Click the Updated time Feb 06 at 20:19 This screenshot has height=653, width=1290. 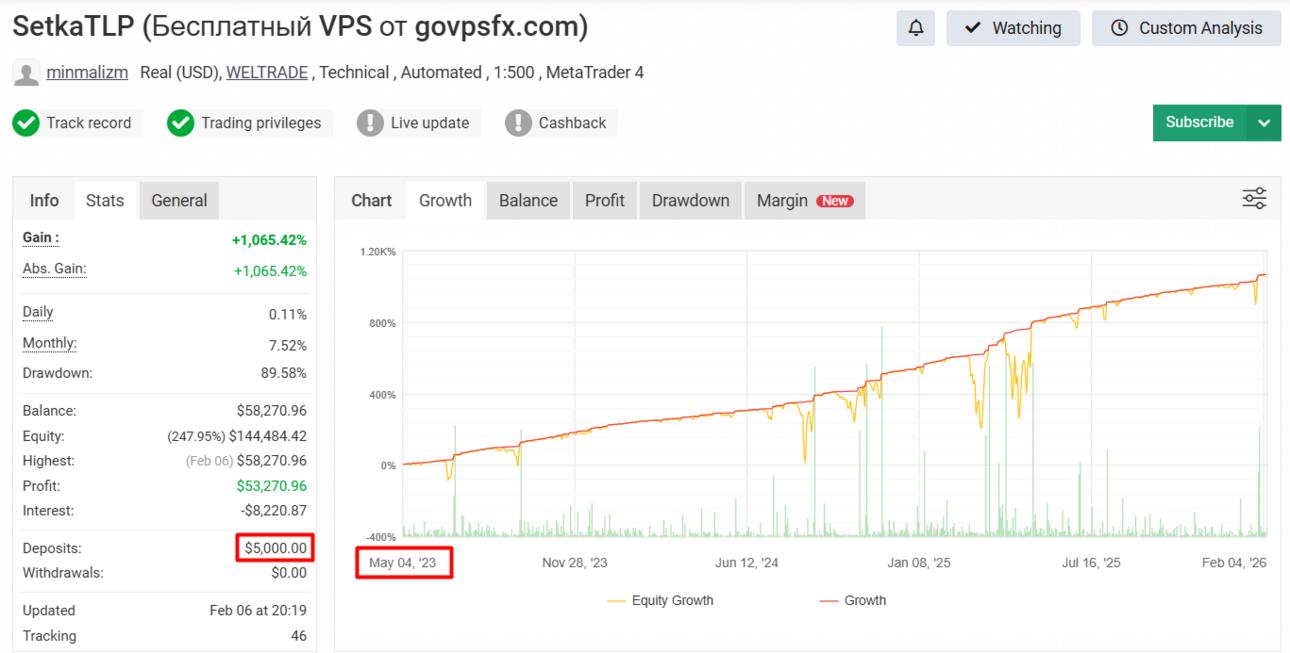click(258, 610)
